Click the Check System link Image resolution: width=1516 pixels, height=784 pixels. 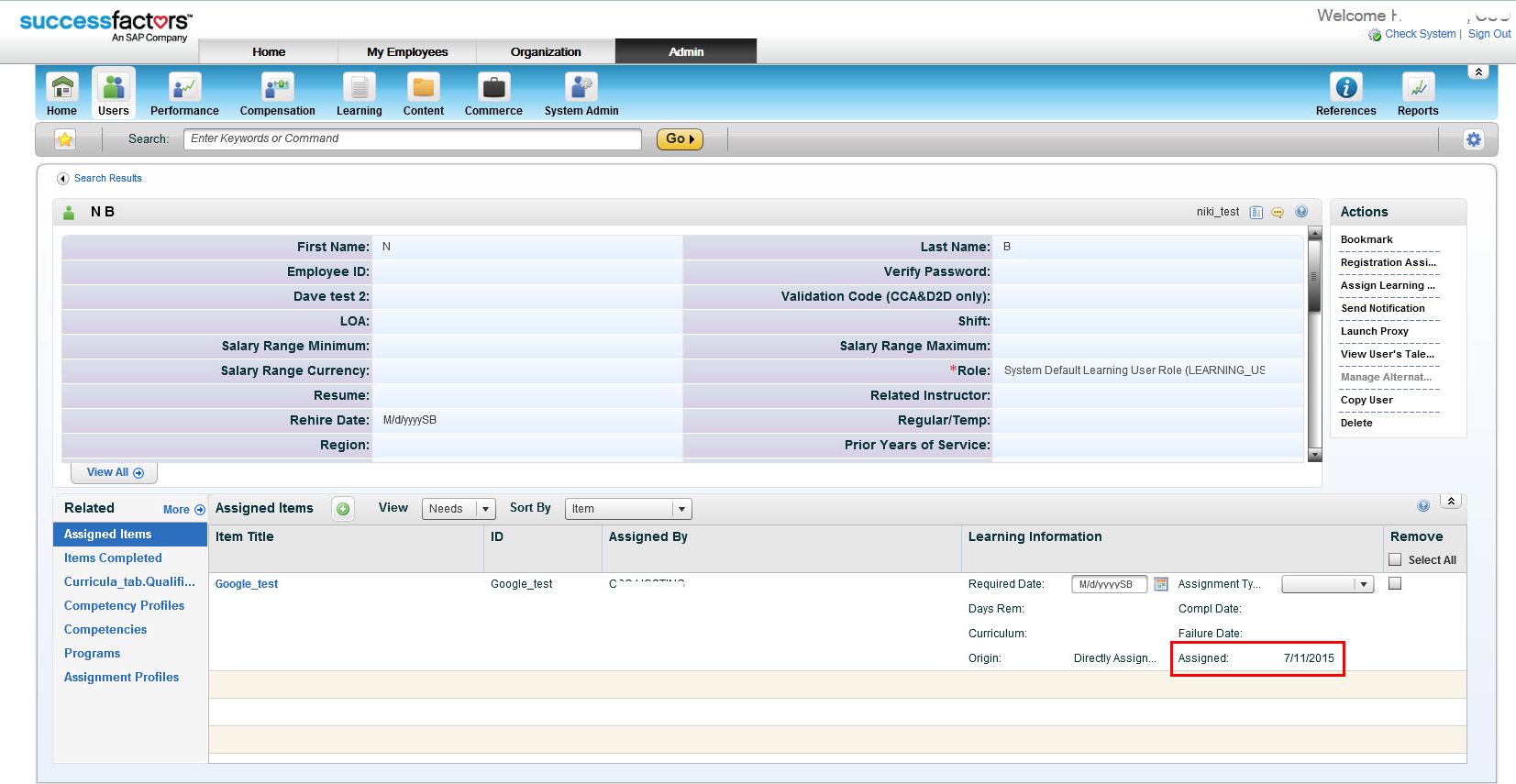coord(1420,34)
